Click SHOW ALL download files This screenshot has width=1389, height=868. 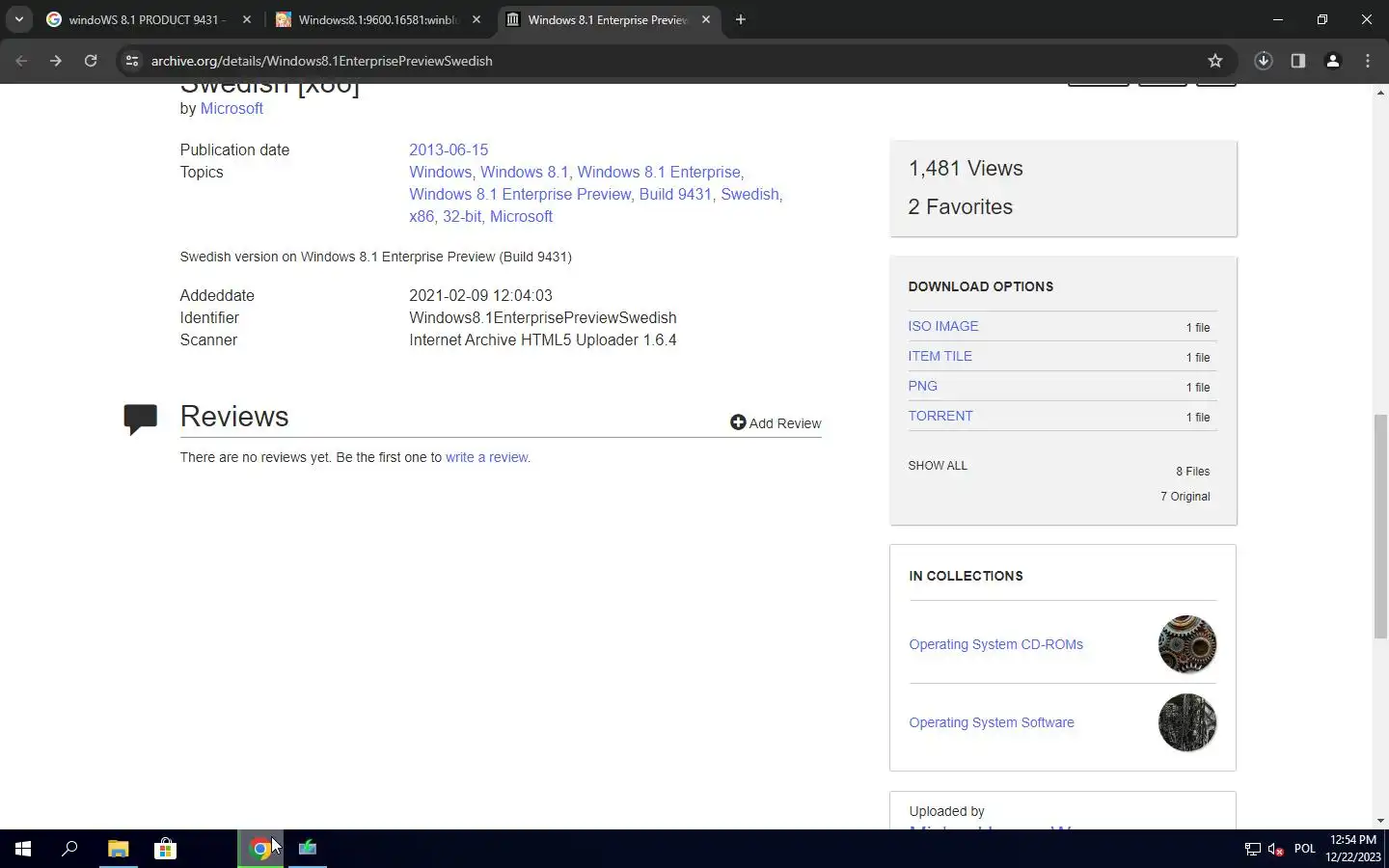pyautogui.click(x=938, y=465)
